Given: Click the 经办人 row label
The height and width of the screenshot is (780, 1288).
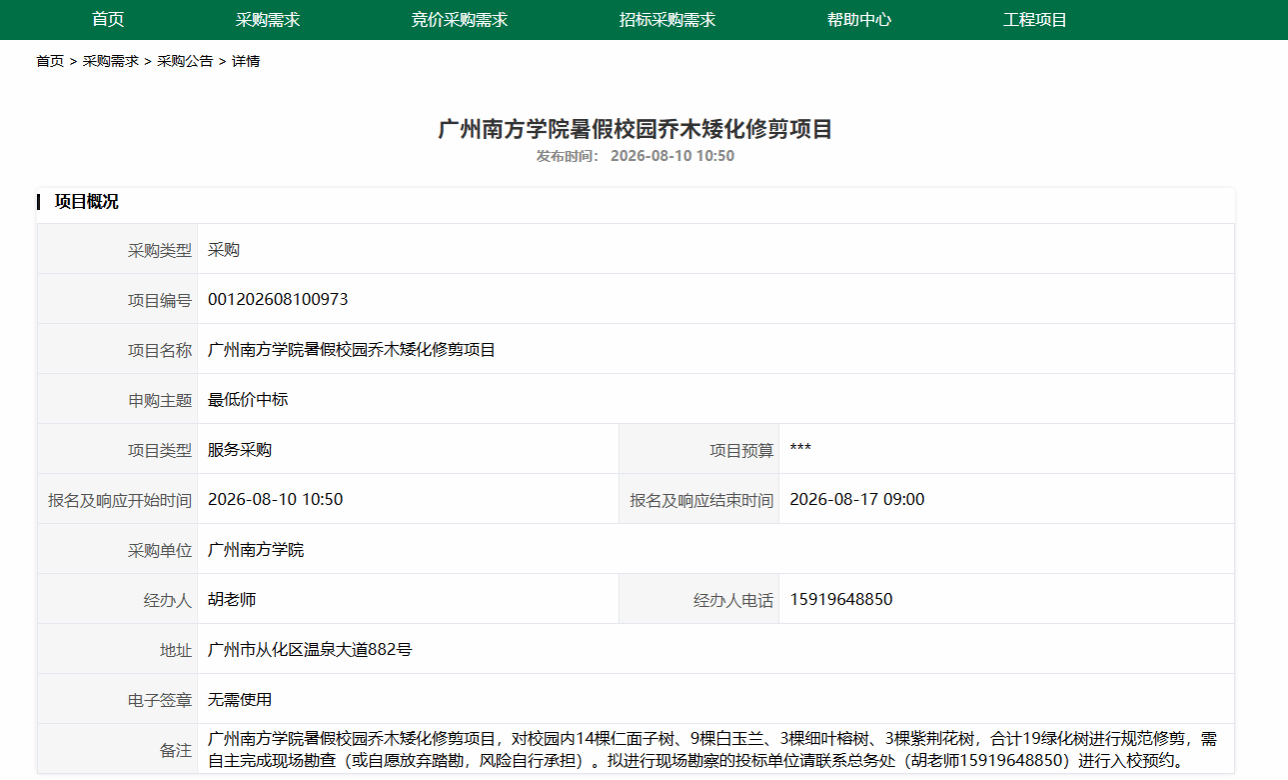Looking at the screenshot, I should click(168, 600).
